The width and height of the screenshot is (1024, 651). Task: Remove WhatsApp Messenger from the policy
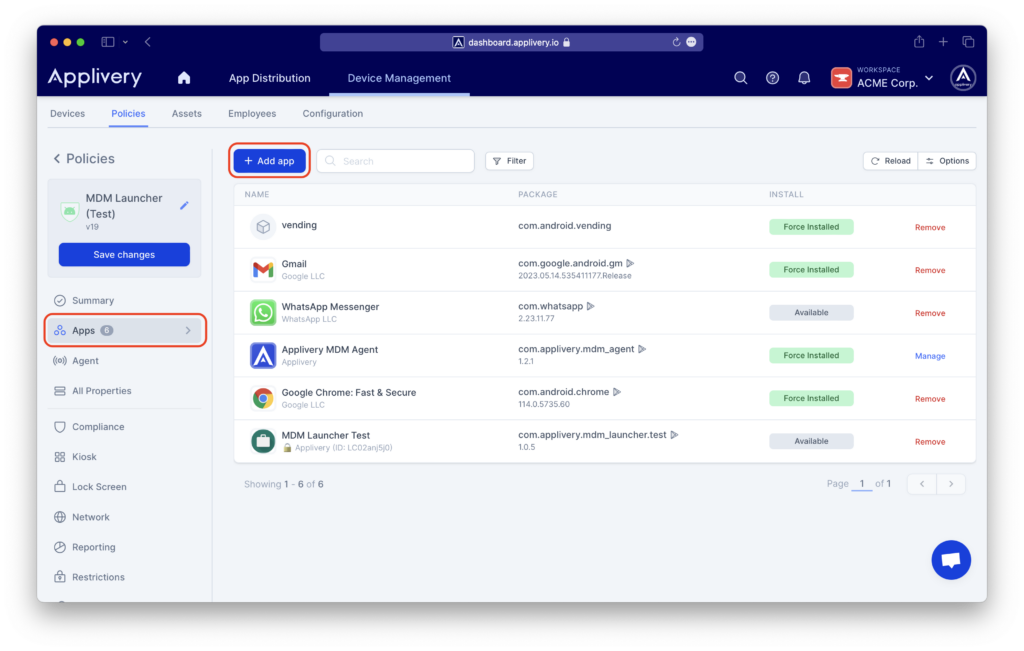(x=930, y=313)
